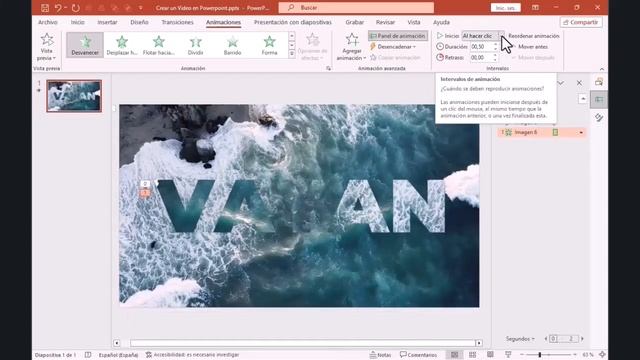
Task: Select slide 1 thumbnail
Action: point(74,96)
